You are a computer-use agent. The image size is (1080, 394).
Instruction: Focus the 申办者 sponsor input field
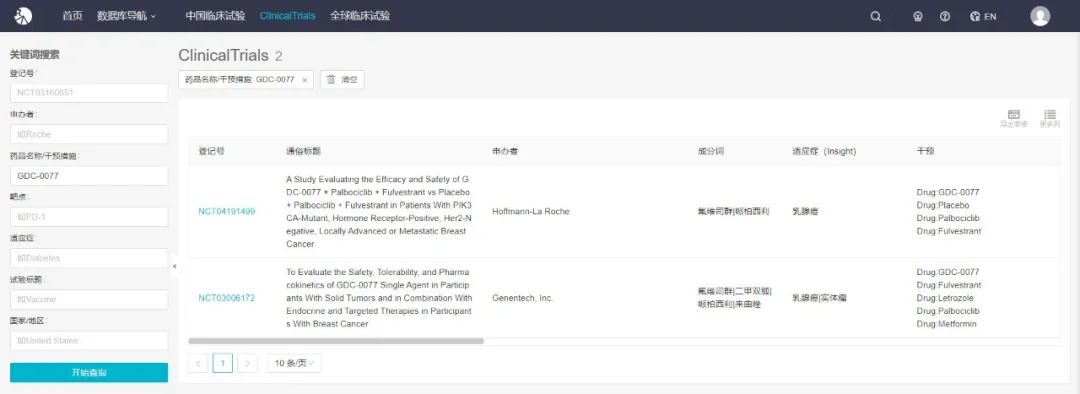pyautogui.click(x=89, y=134)
